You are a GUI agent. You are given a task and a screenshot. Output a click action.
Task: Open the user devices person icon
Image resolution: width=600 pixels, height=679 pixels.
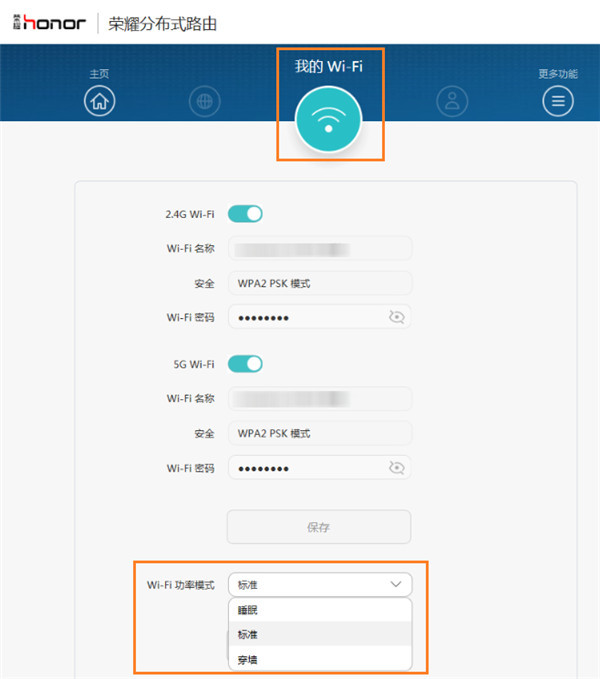tap(452, 101)
